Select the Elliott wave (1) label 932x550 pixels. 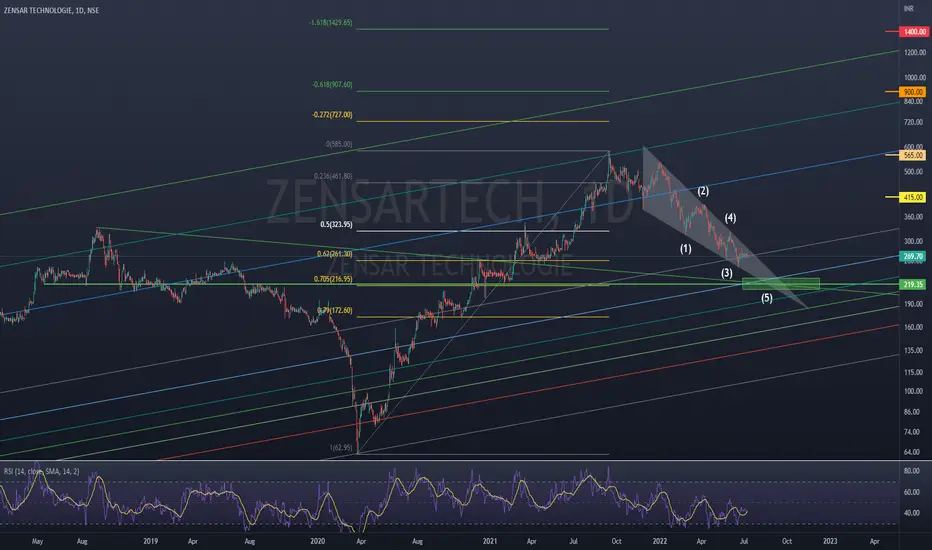pos(686,249)
